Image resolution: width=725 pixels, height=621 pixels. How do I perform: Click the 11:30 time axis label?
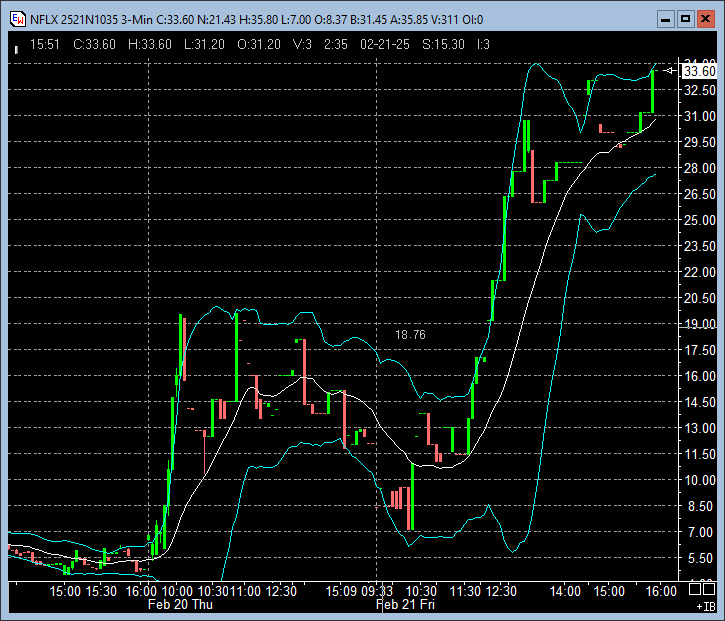[465, 591]
